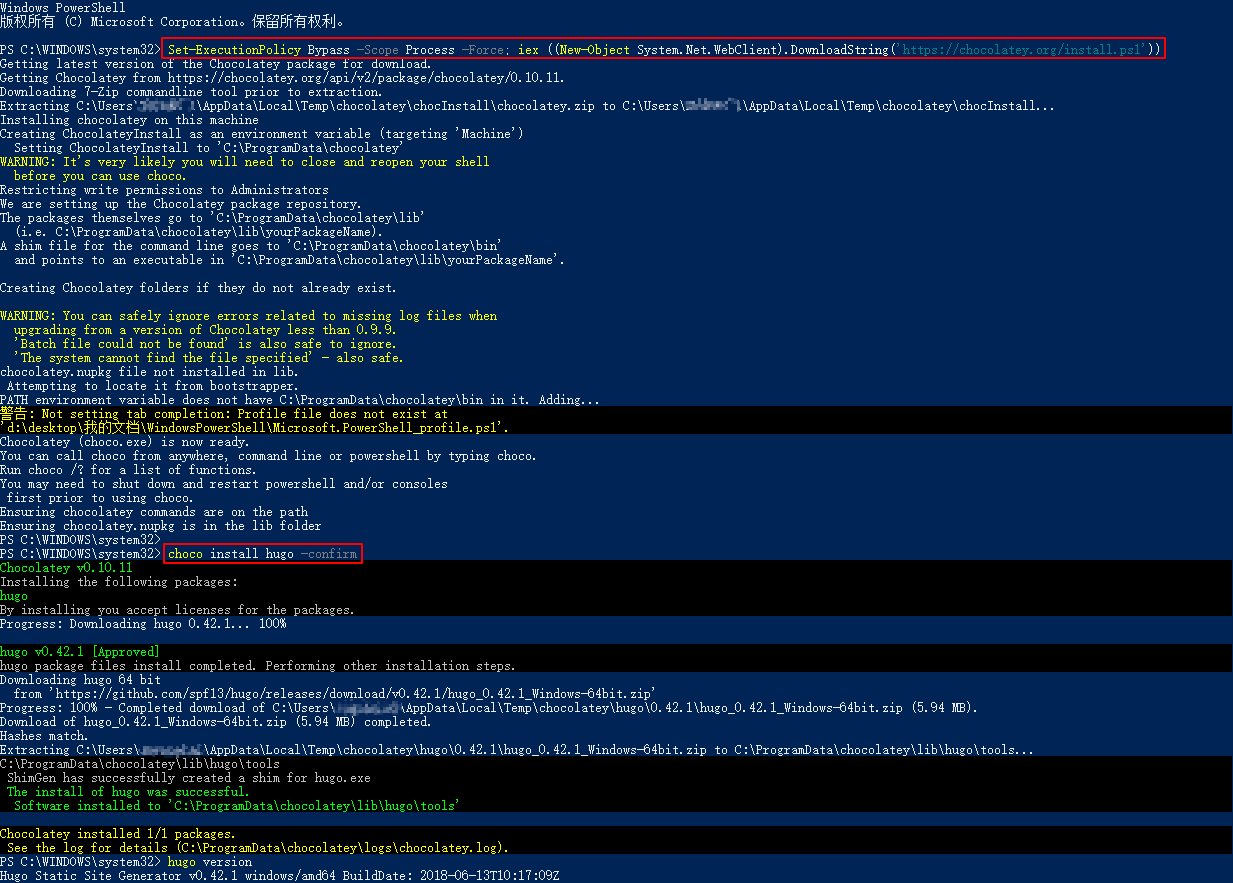Click green 'hugo v0.42.1 [Approved]' line

coord(80,651)
